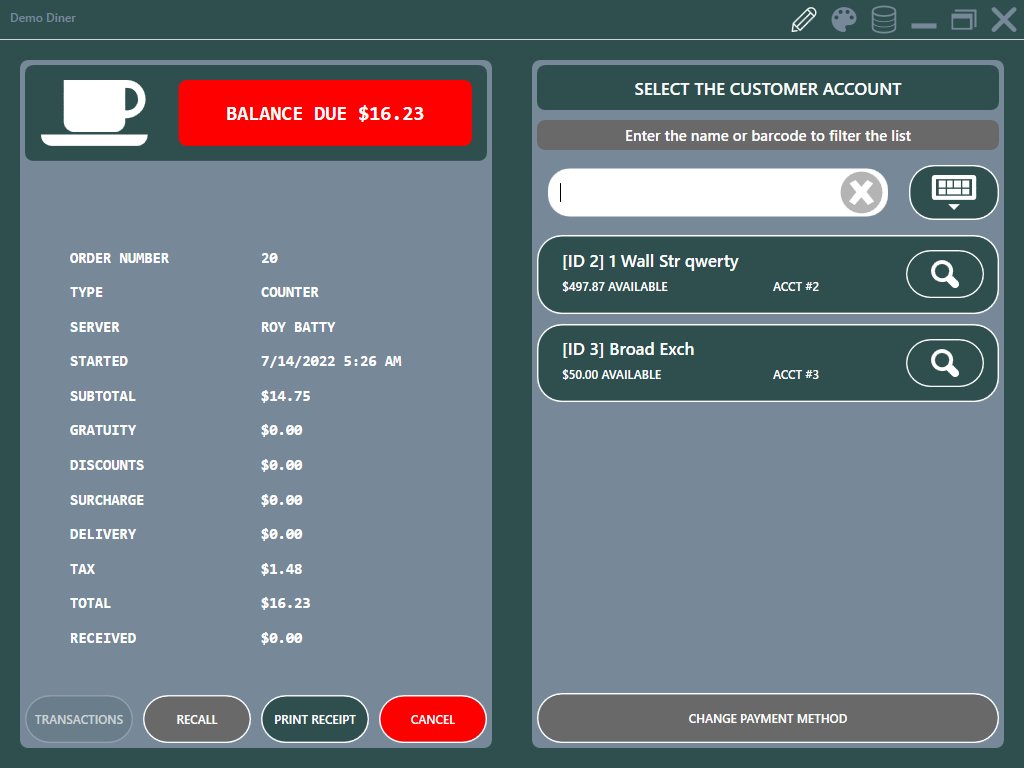Recall a previous order
1024x768 pixels.
(197, 719)
